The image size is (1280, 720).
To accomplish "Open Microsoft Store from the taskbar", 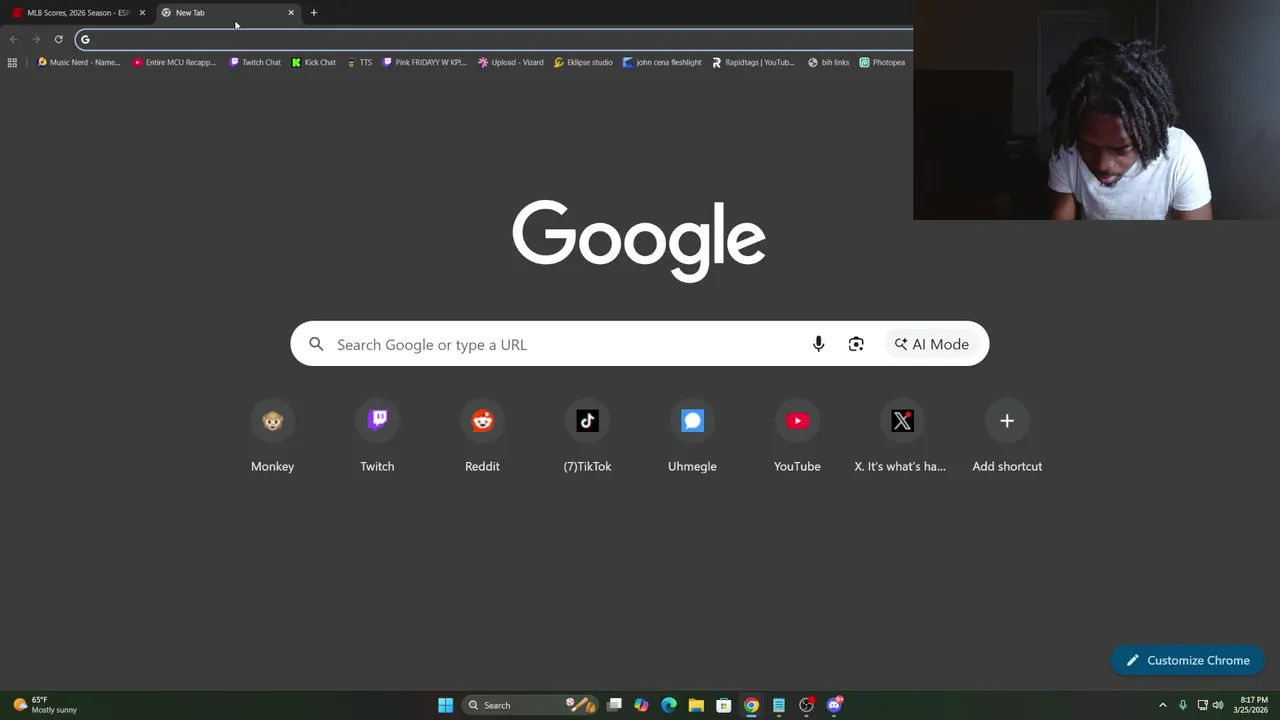I will click(x=723, y=705).
